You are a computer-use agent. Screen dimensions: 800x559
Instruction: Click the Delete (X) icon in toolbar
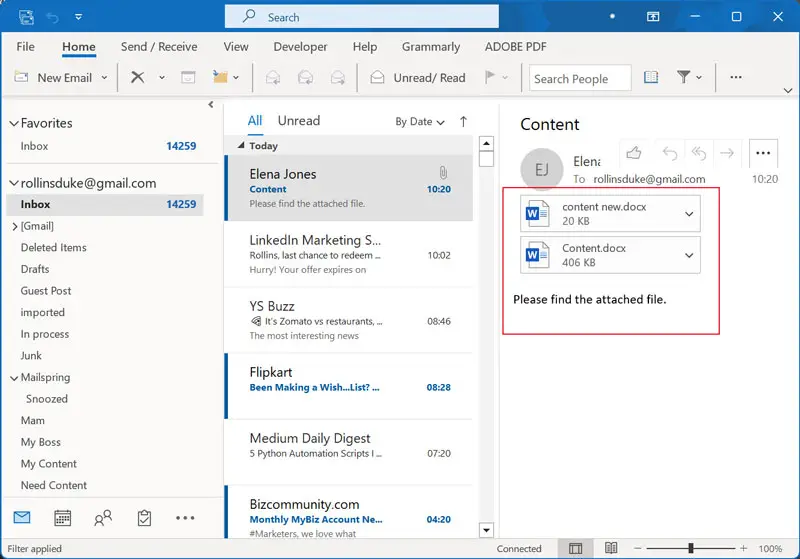click(x=137, y=77)
